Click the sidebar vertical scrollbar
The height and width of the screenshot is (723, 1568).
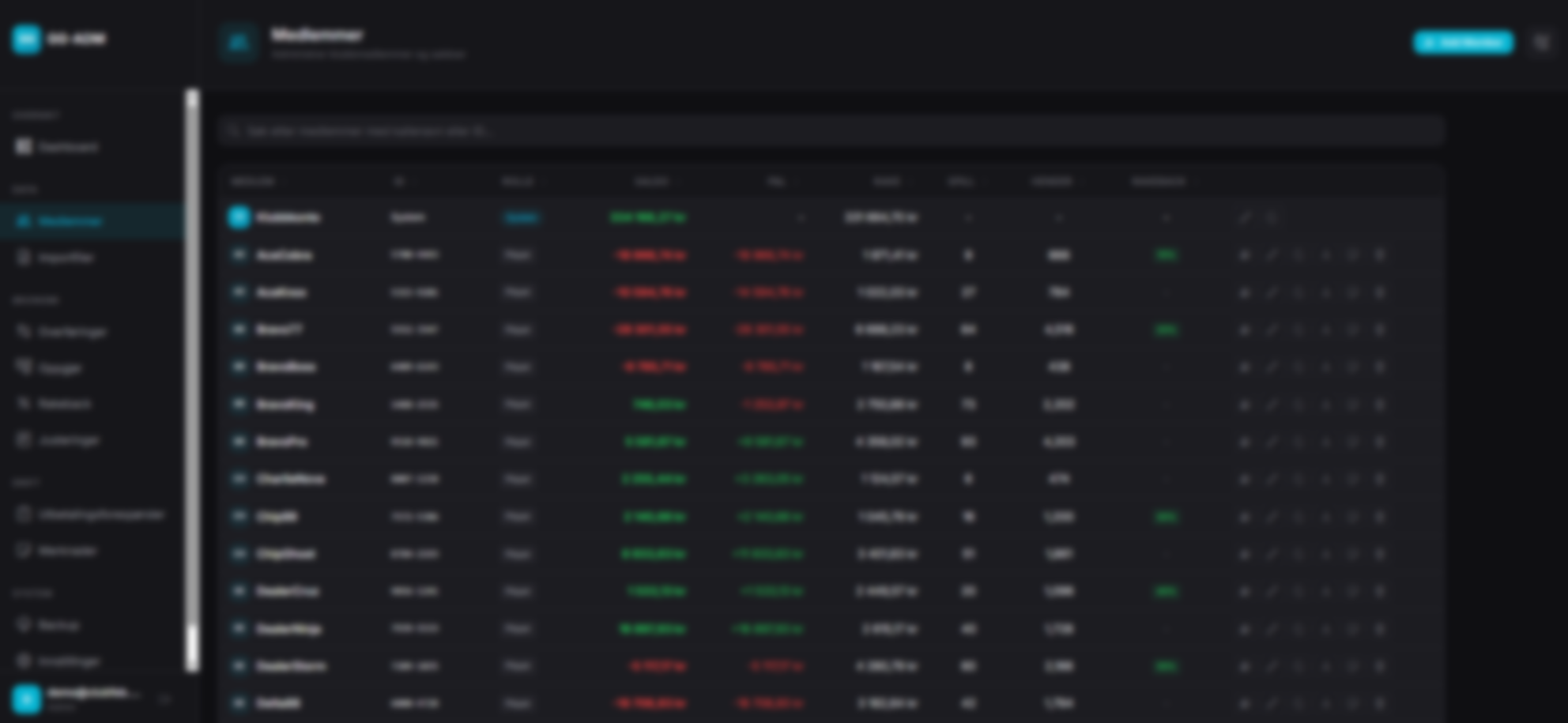click(x=191, y=379)
